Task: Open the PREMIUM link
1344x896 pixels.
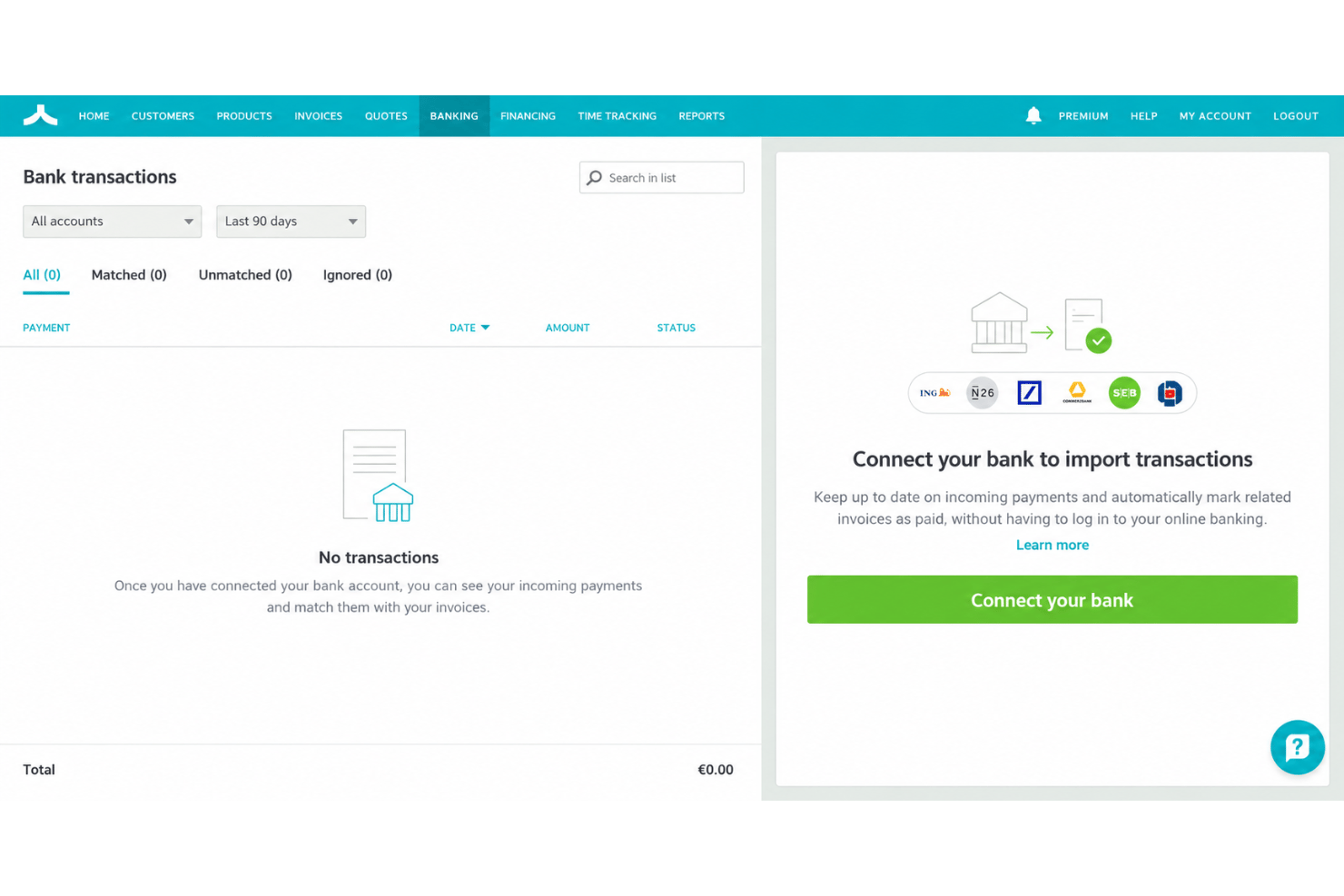Action: 1083,116
